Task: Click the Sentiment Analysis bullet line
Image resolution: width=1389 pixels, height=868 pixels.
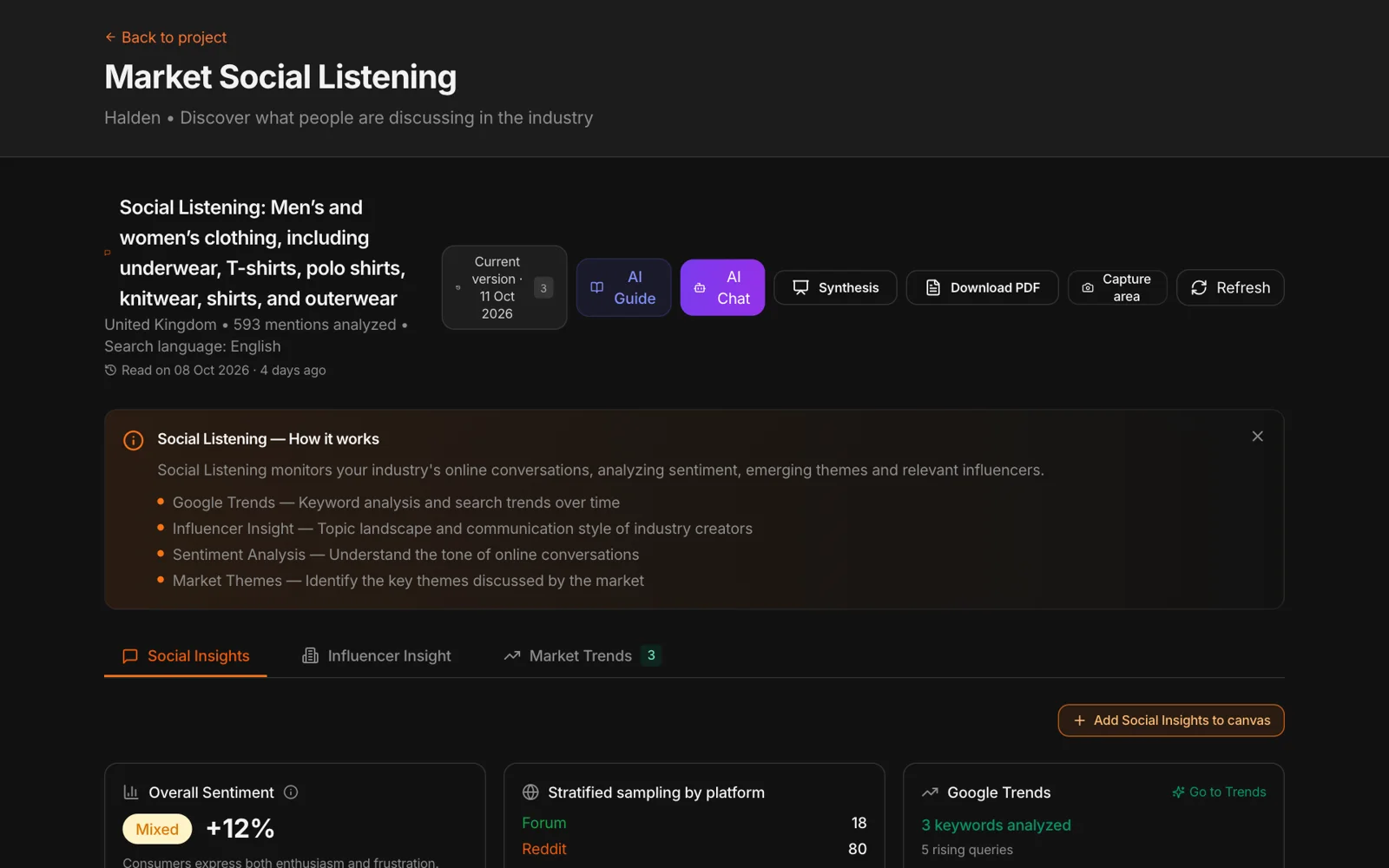Action: pos(405,555)
